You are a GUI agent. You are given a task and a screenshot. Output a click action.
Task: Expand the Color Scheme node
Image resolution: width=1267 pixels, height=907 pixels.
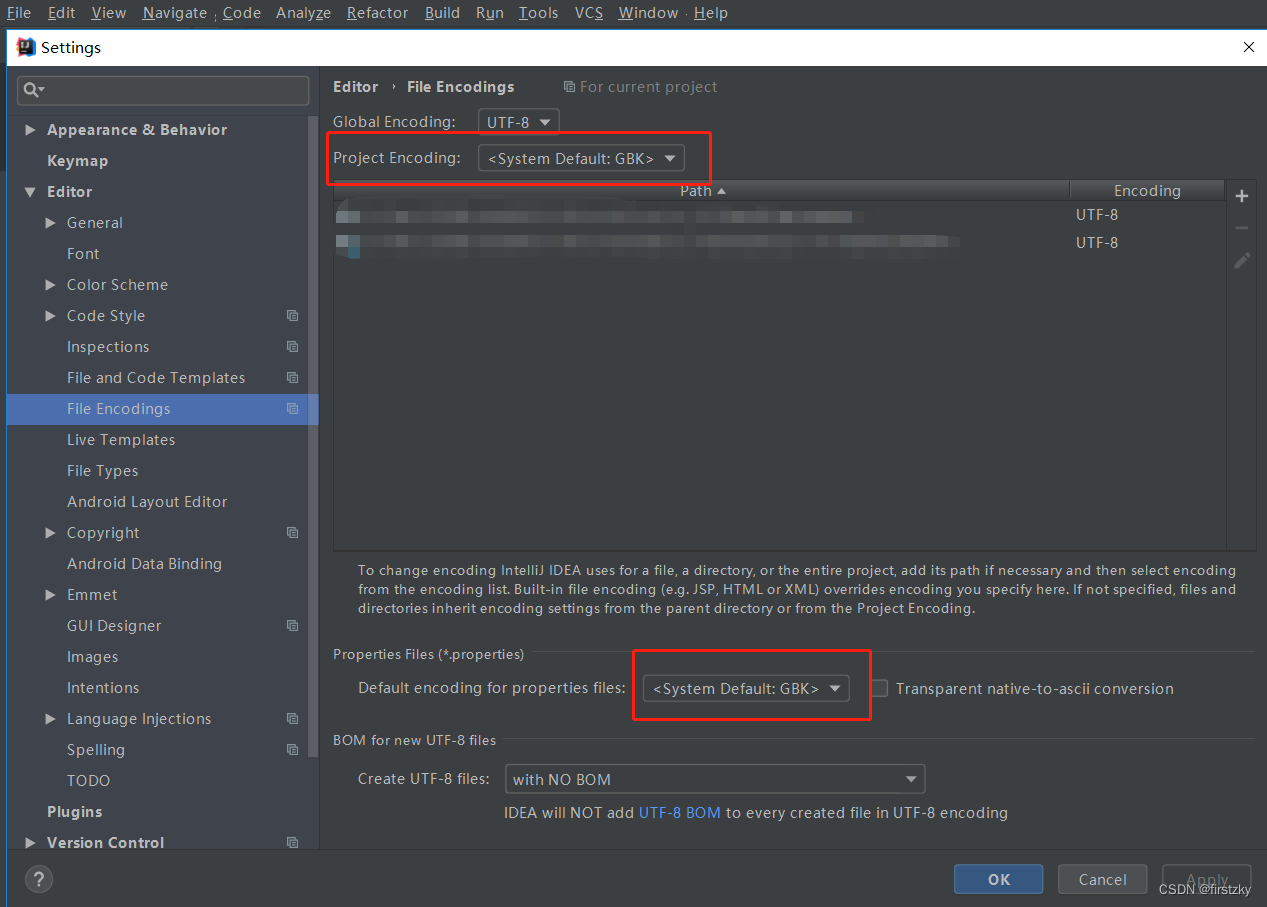[50, 285]
